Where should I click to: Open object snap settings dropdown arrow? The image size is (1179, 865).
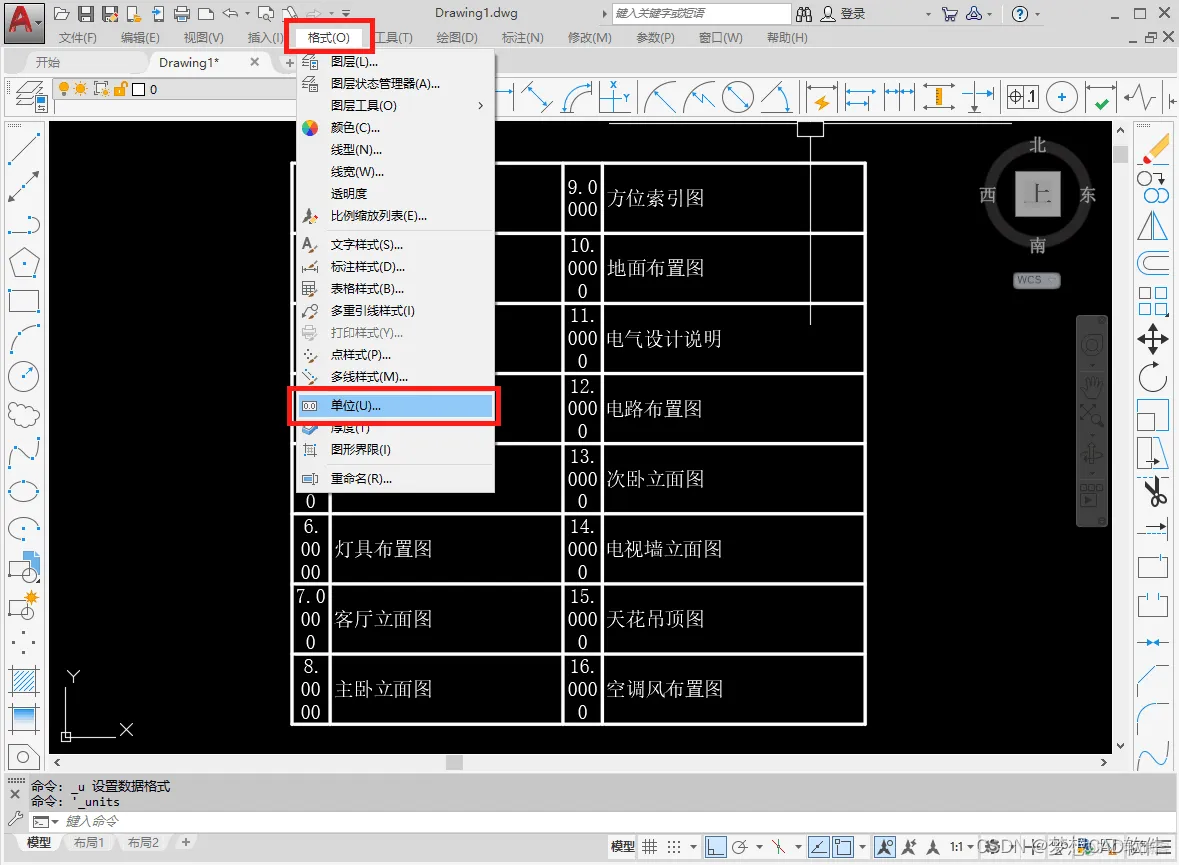point(862,847)
